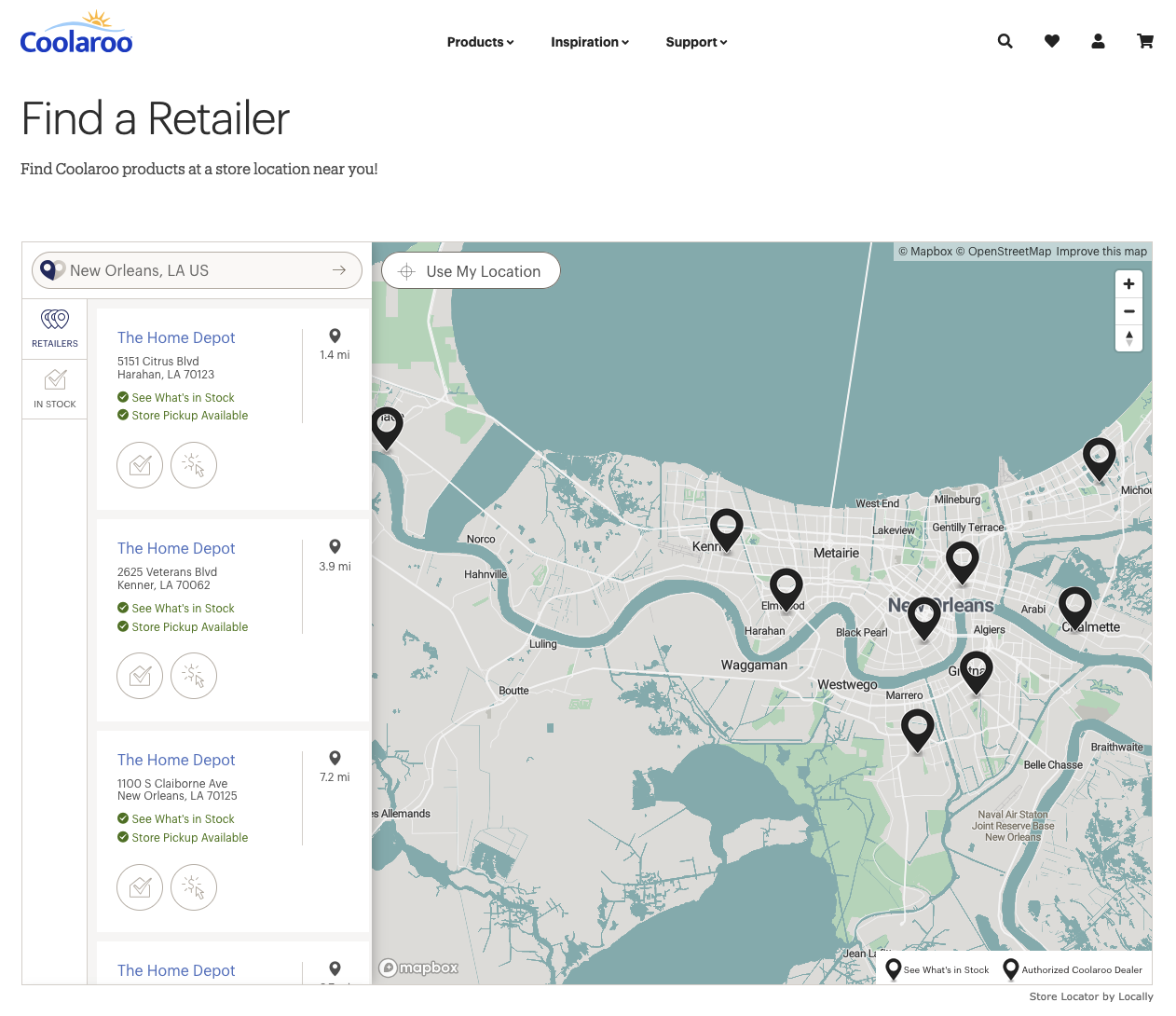The height and width of the screenshot is (1016, 1176).
Task: Open the Improve this map link
Action: pos(1101,252)
